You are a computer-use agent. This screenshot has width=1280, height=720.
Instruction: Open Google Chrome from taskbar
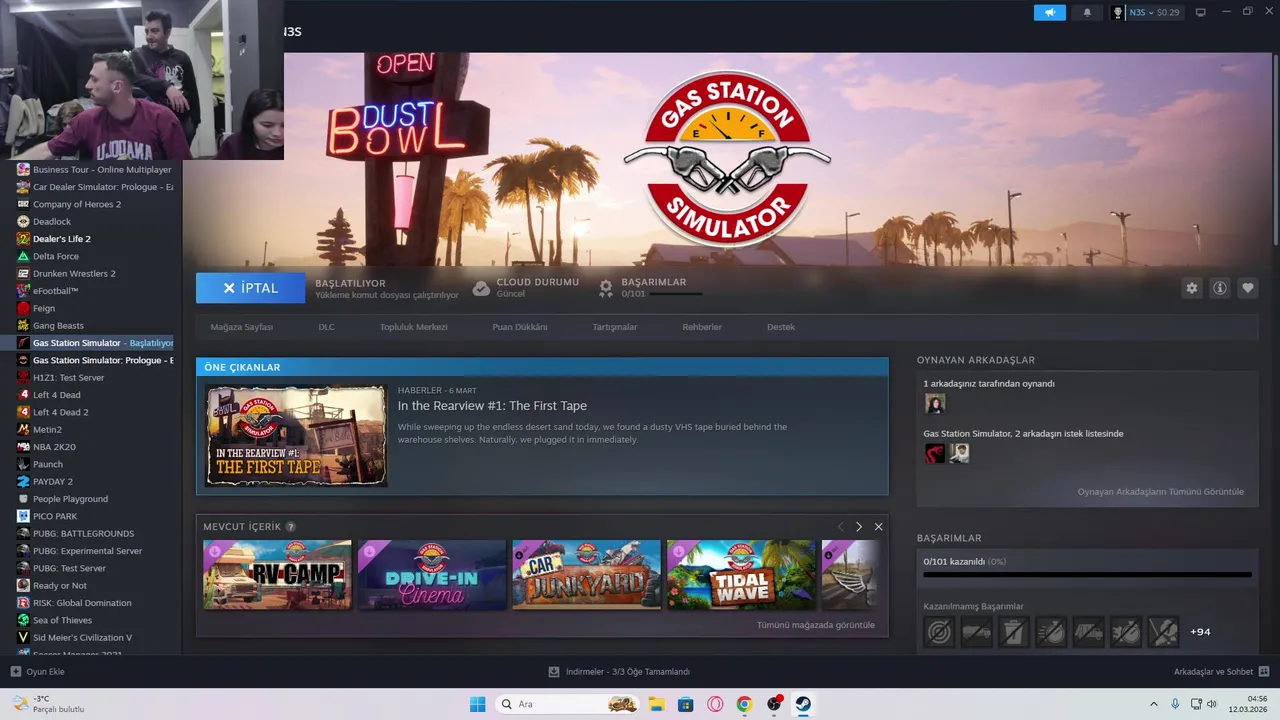(744, 704)
